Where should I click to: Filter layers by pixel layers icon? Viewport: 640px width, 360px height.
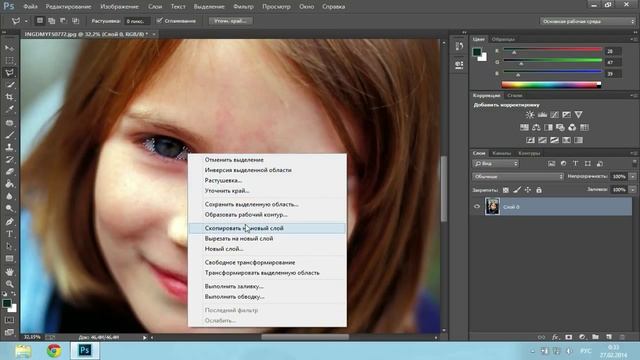(x=551, y=163)
